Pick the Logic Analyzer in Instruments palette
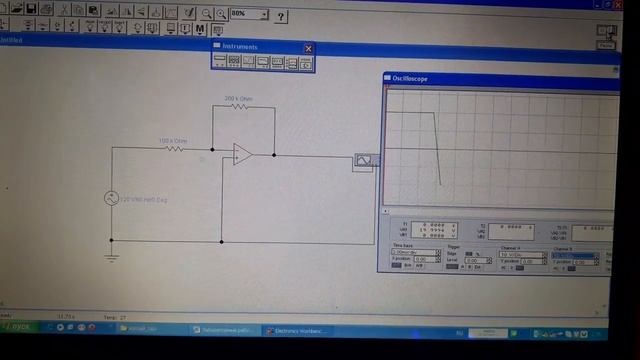The image size is (640, 360). click(292, 63)
